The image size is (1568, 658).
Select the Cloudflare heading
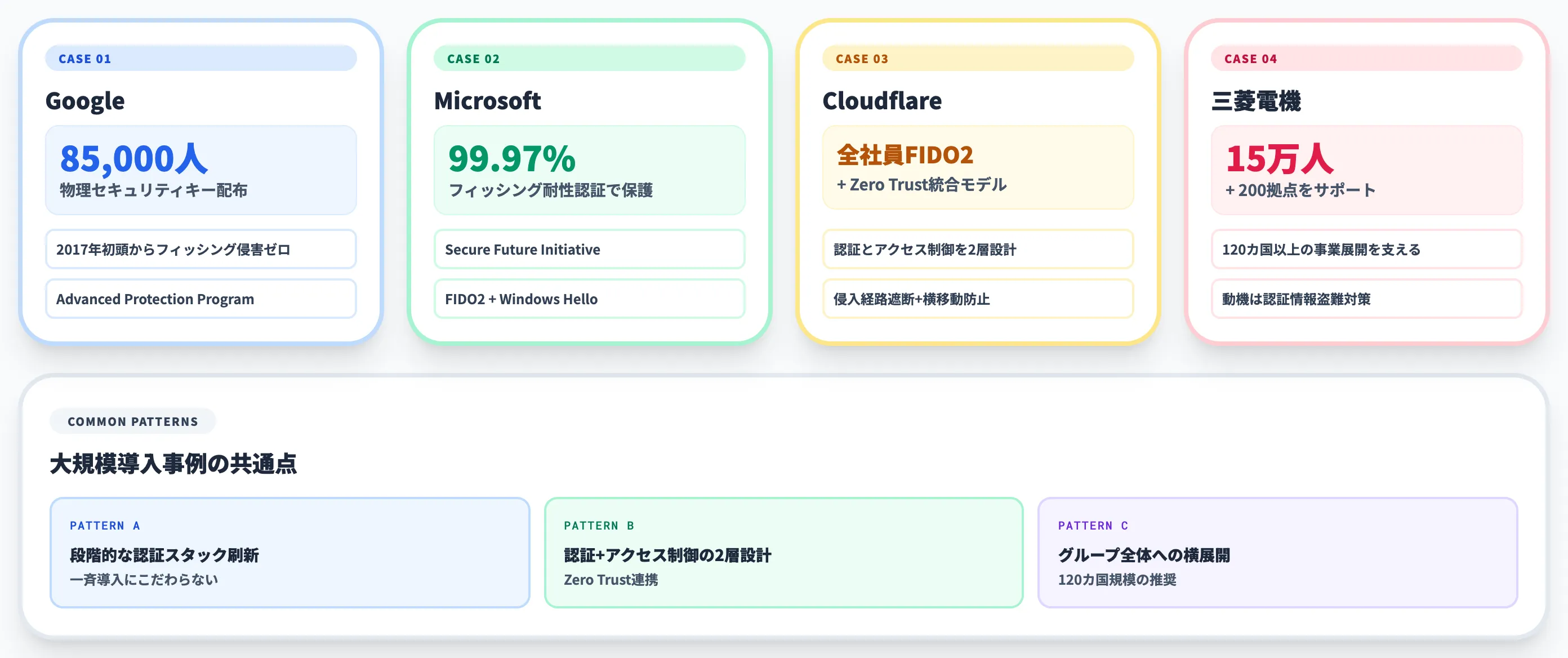882,101
